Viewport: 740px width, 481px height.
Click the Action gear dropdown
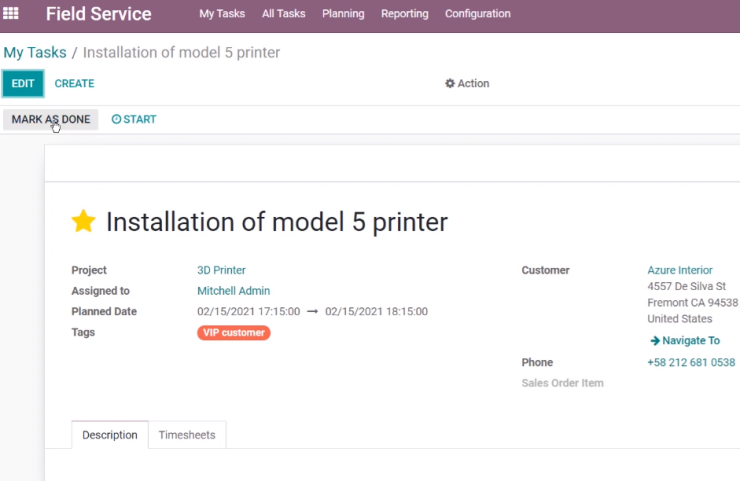[467, 84]
